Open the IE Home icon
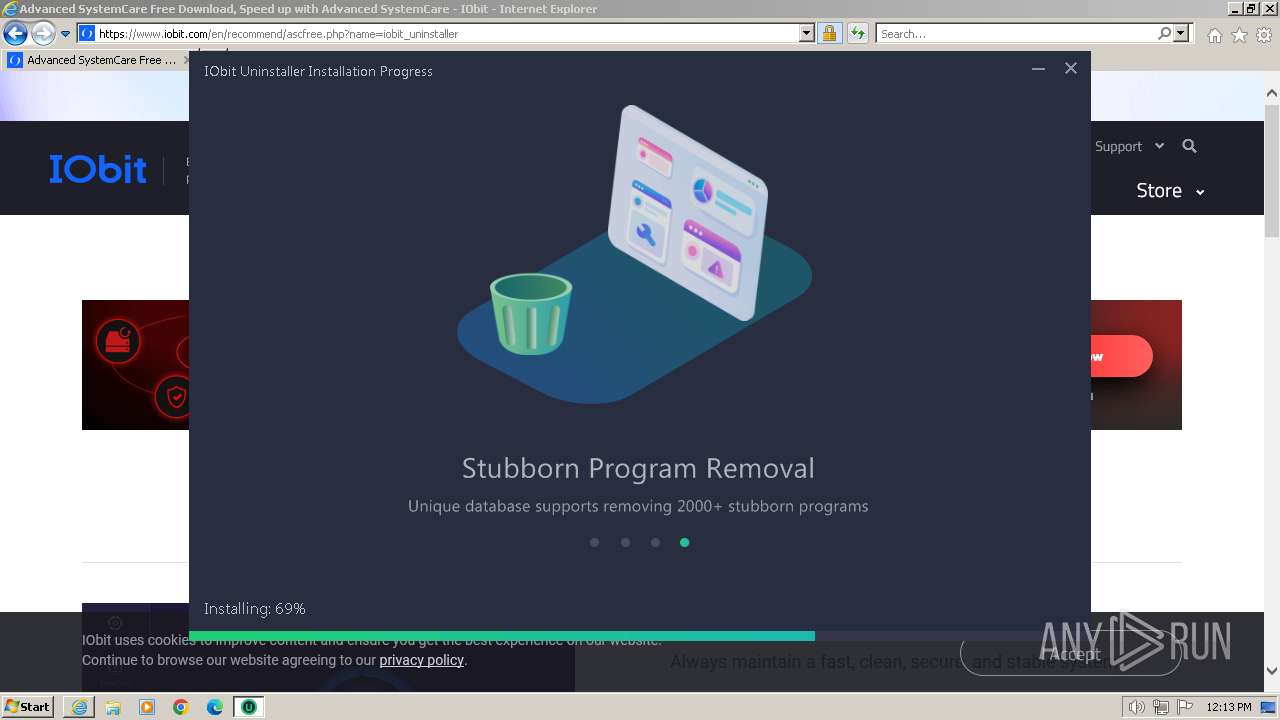This screenshot has width=1280, height=720. point(1214,35)
